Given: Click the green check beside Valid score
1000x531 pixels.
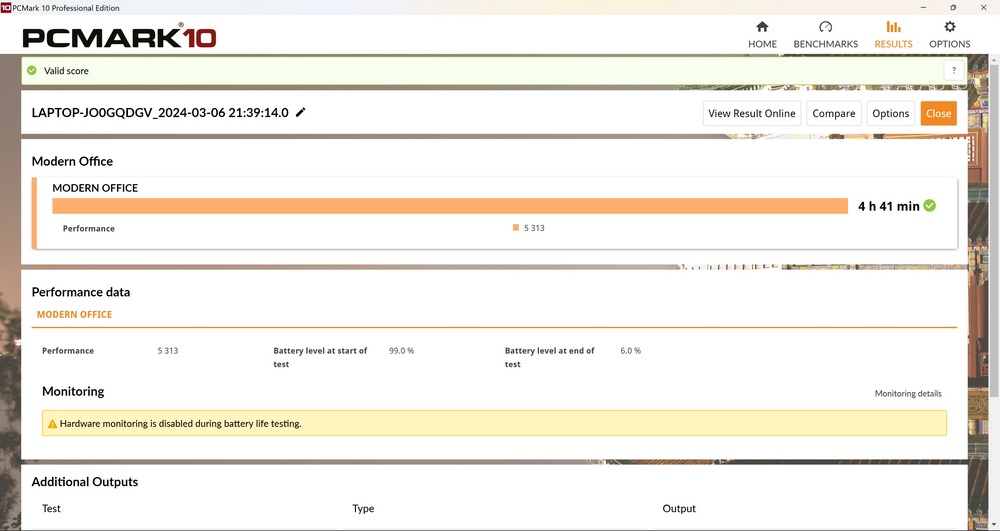Looking at the screenshot, I should [32, 71].
